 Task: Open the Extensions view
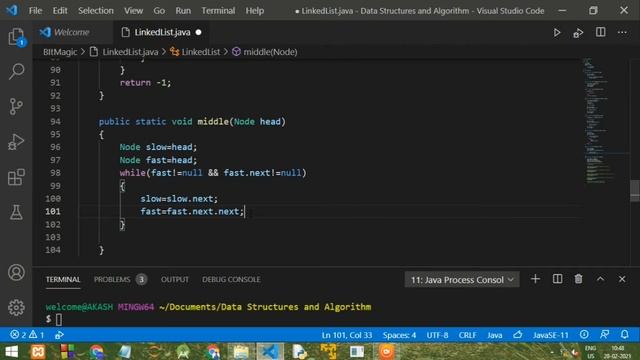16,177
